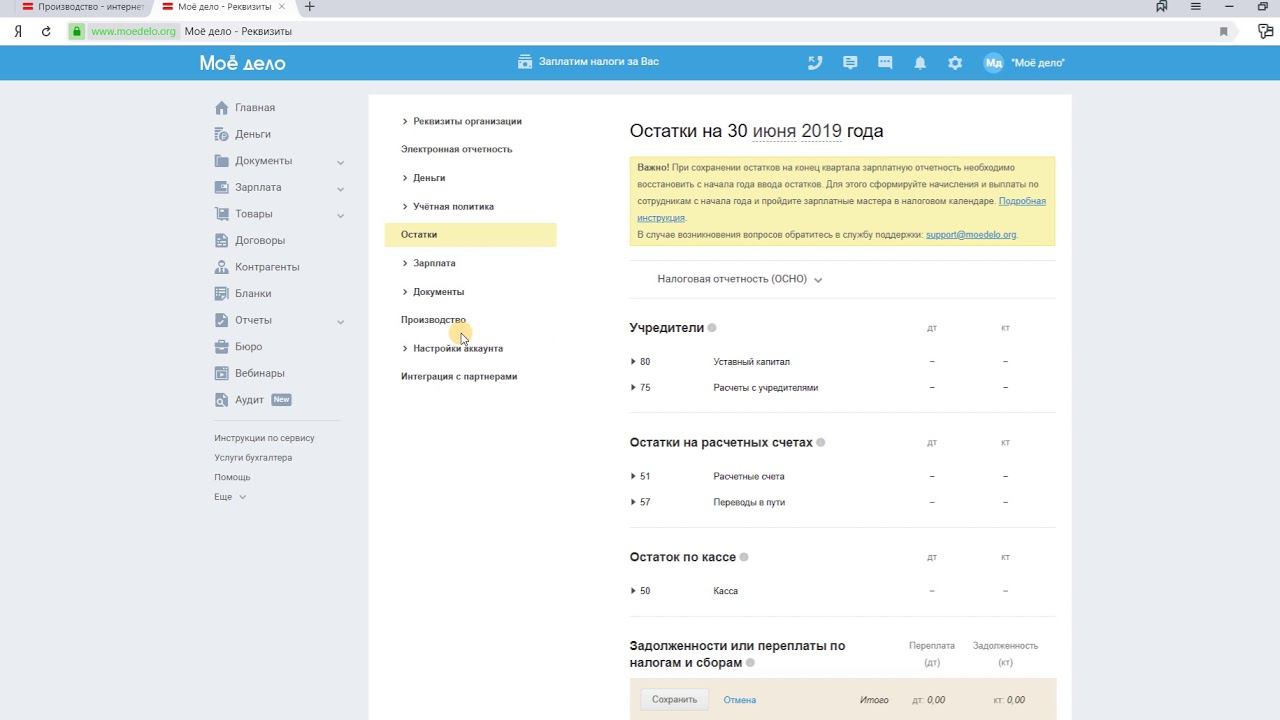Expand the Документы sidebar chevron
The height and width of the screenshot is (720, 1280).
click(x=340, y=162)
